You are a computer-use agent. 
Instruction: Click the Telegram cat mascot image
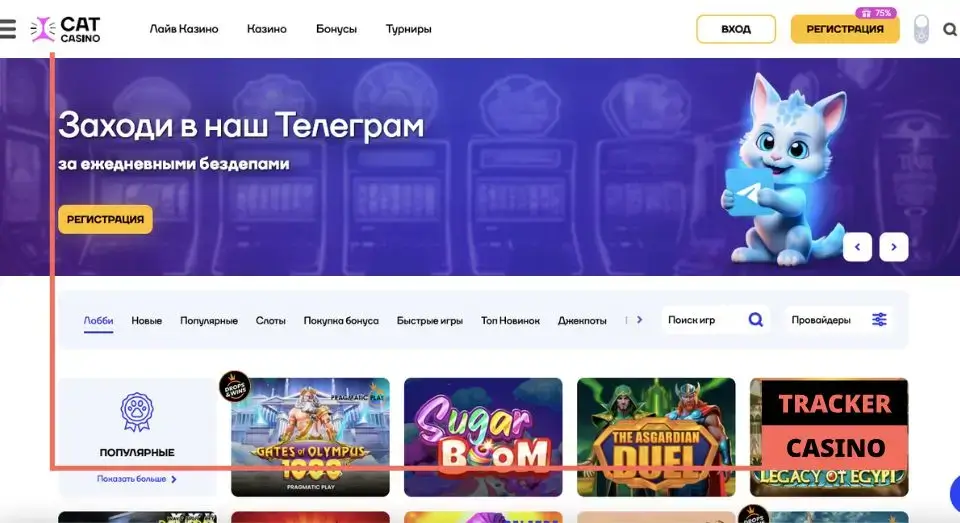782,169
